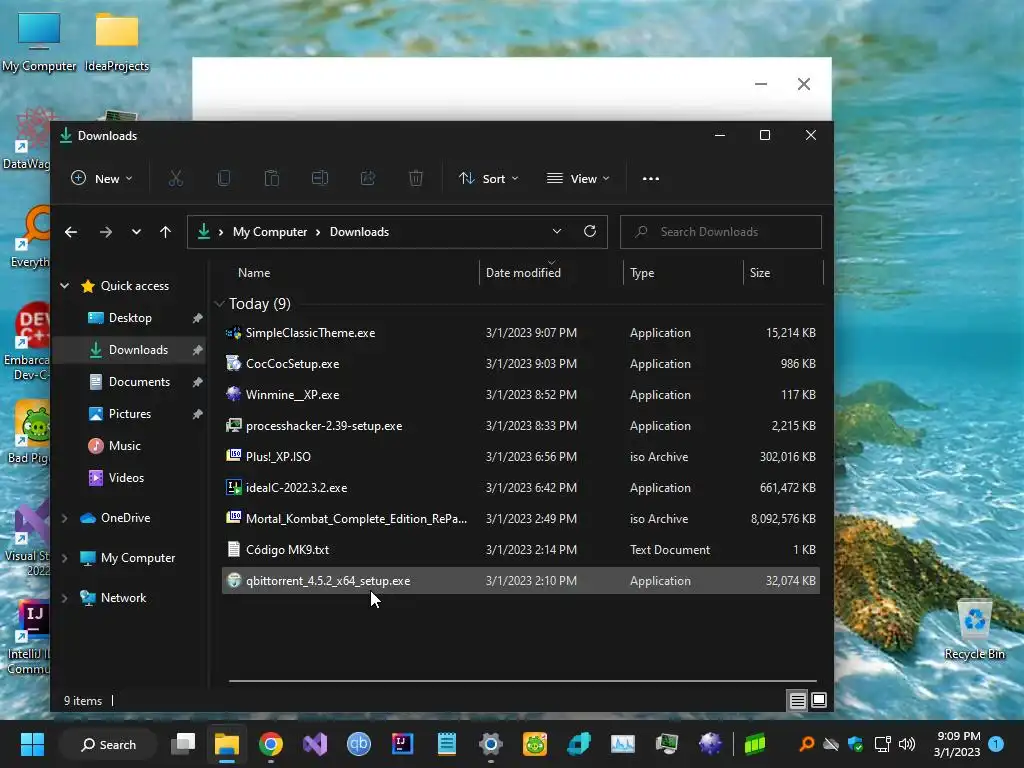Image resolution: width=1024 pixels, height=768 pixels.
Task: Select Plus!_XP.ISO file
Action: point(520,457)
